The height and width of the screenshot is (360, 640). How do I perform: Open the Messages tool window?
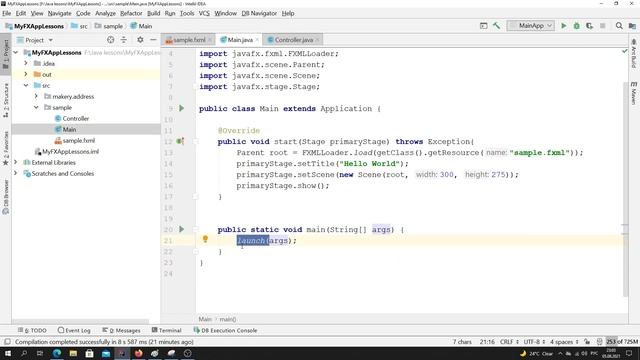(121, 330)
